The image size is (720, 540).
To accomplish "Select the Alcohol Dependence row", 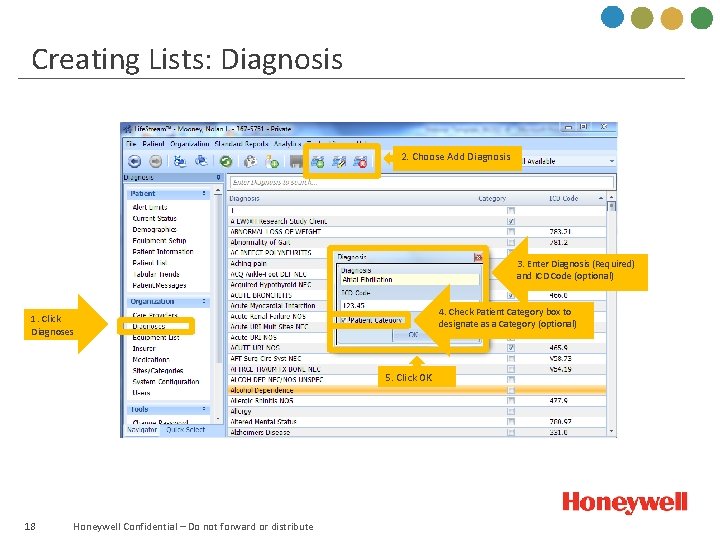I will pyautogui.click(x=417, y=390).
